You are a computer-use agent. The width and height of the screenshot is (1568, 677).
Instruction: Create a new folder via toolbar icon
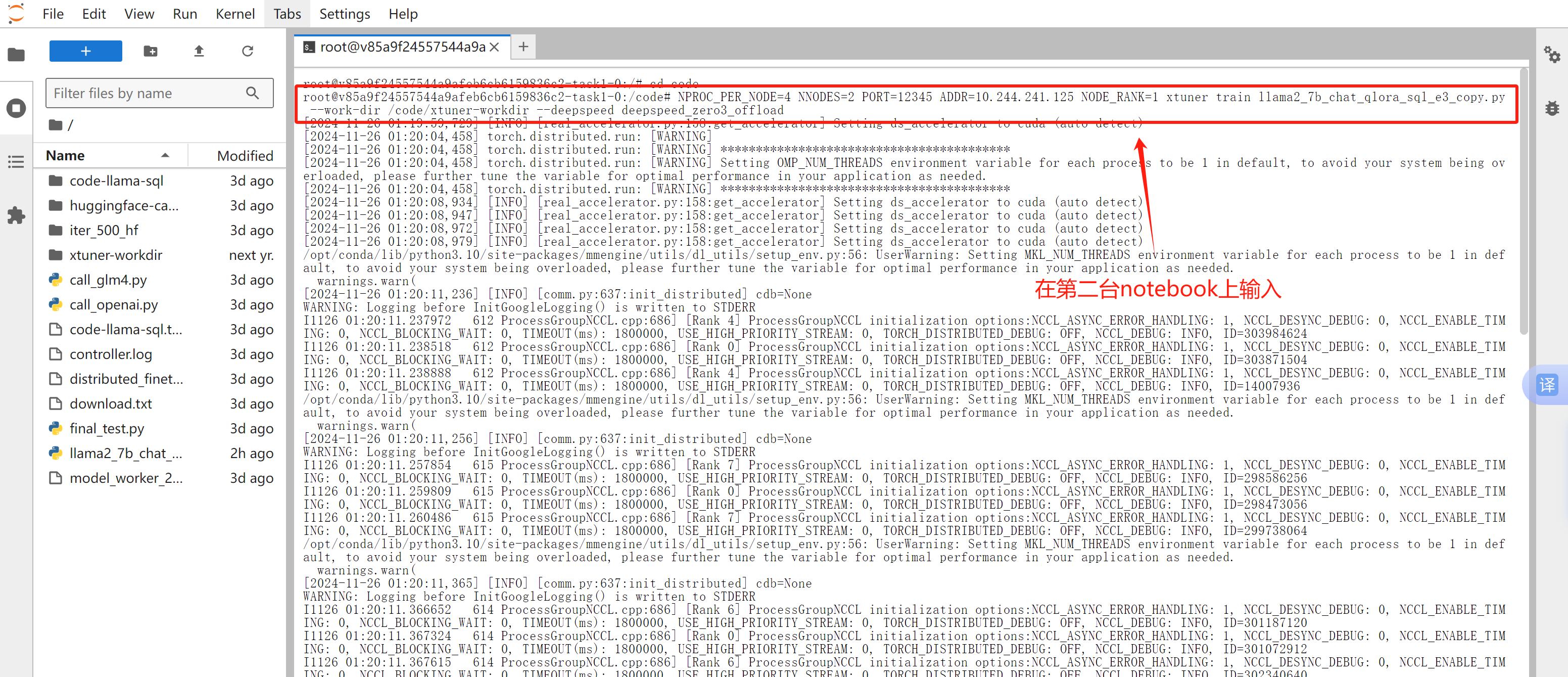tap(151, 51)
